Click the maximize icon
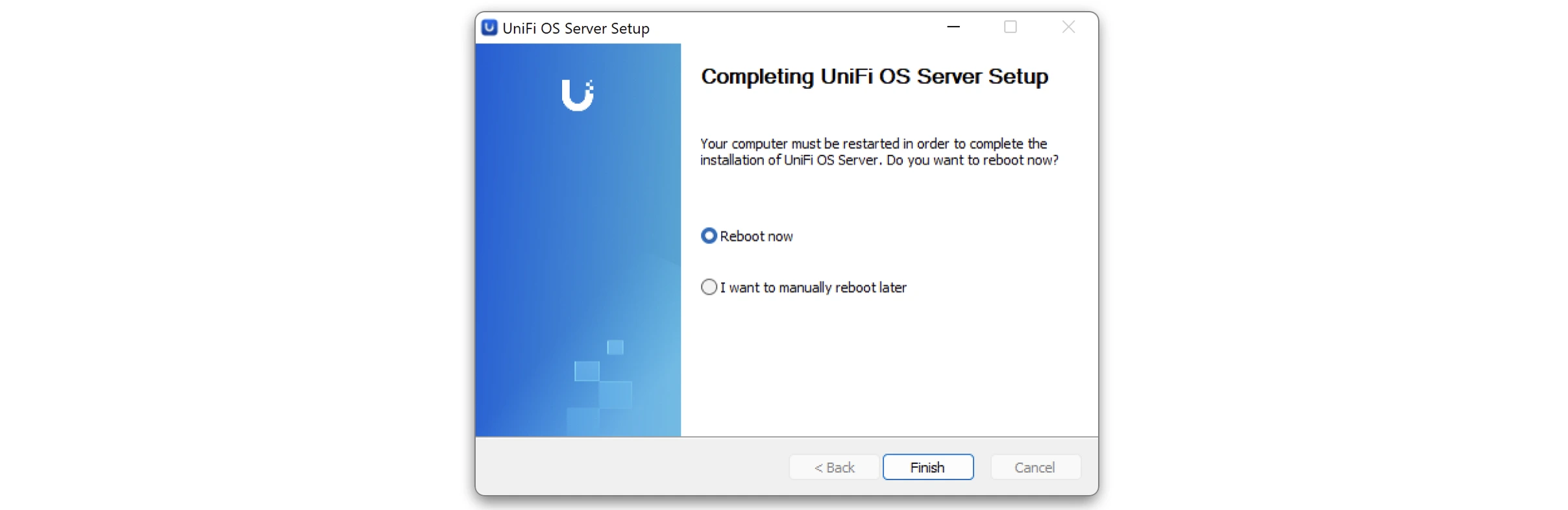The height and width of the screenshot is (510, 1568). point(1011,27)
